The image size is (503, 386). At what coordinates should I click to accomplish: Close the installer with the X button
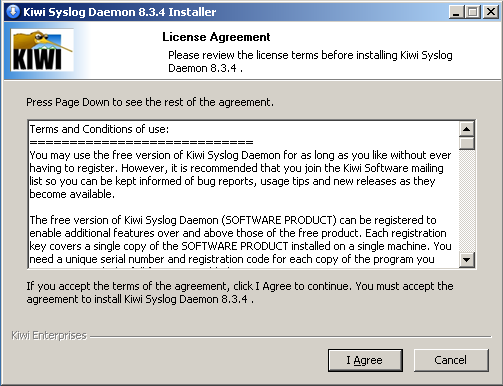click(x=491, y=12)
